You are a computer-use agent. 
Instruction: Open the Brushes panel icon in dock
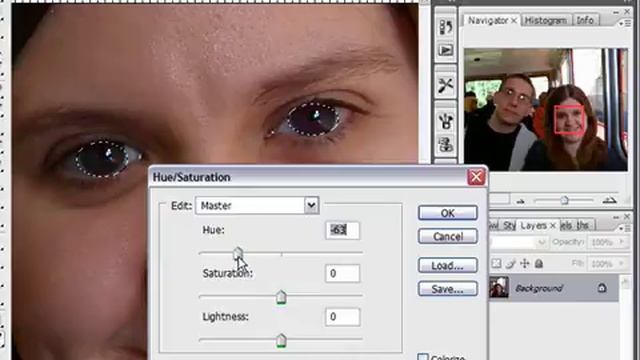pos(445,121)
